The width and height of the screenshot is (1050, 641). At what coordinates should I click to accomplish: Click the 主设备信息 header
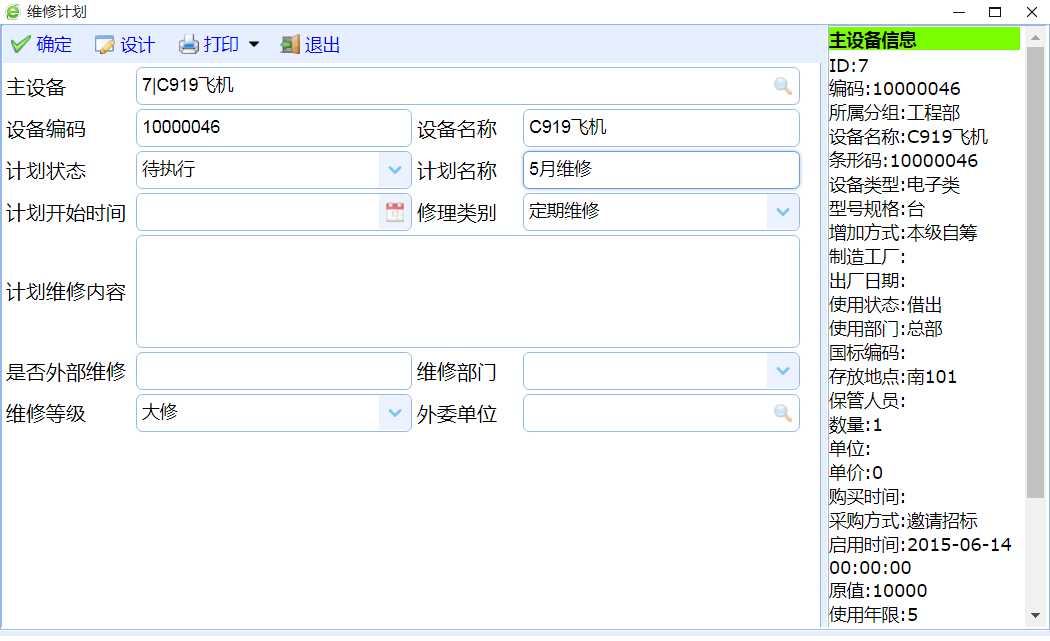tap(924, 40)
